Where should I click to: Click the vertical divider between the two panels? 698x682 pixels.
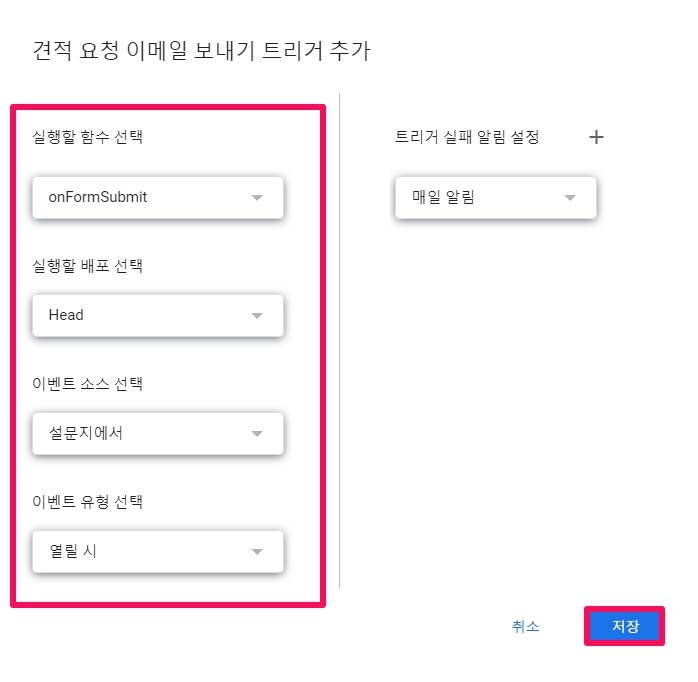[340, 340]
